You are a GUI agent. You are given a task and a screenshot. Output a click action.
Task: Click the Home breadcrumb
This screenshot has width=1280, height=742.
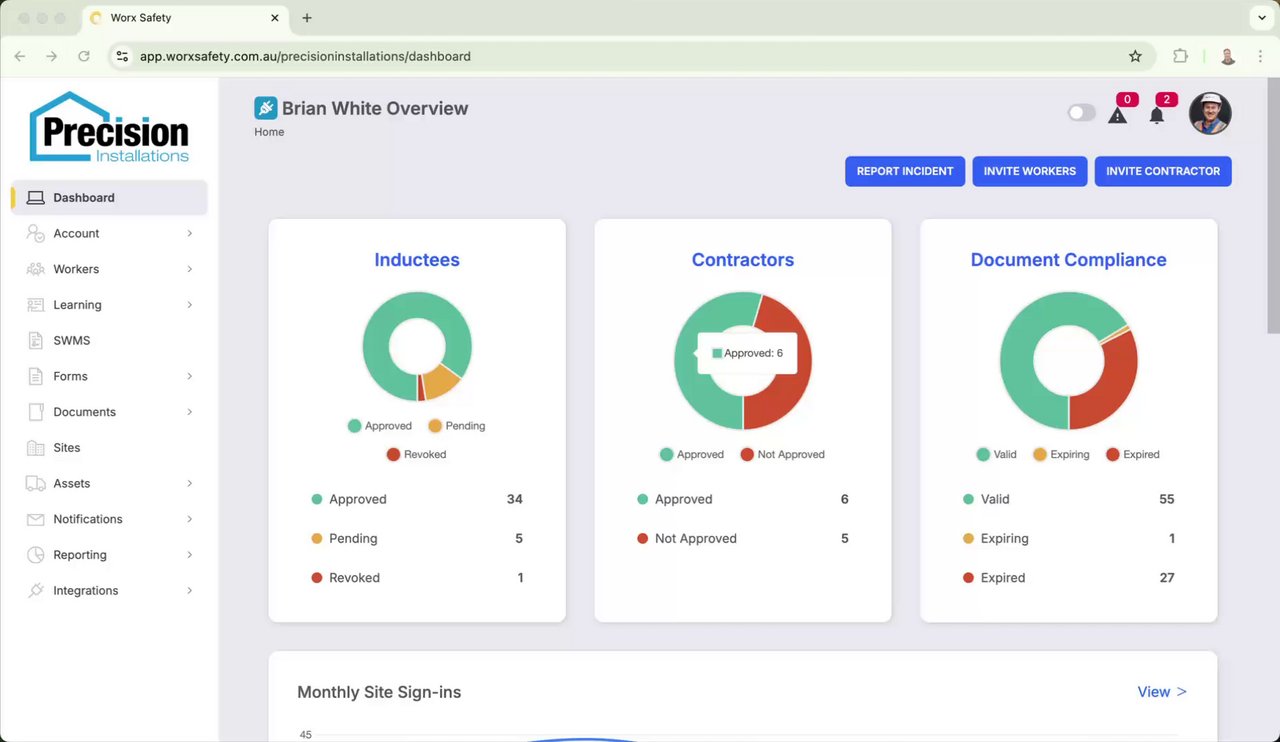click(x=269, y=132)
